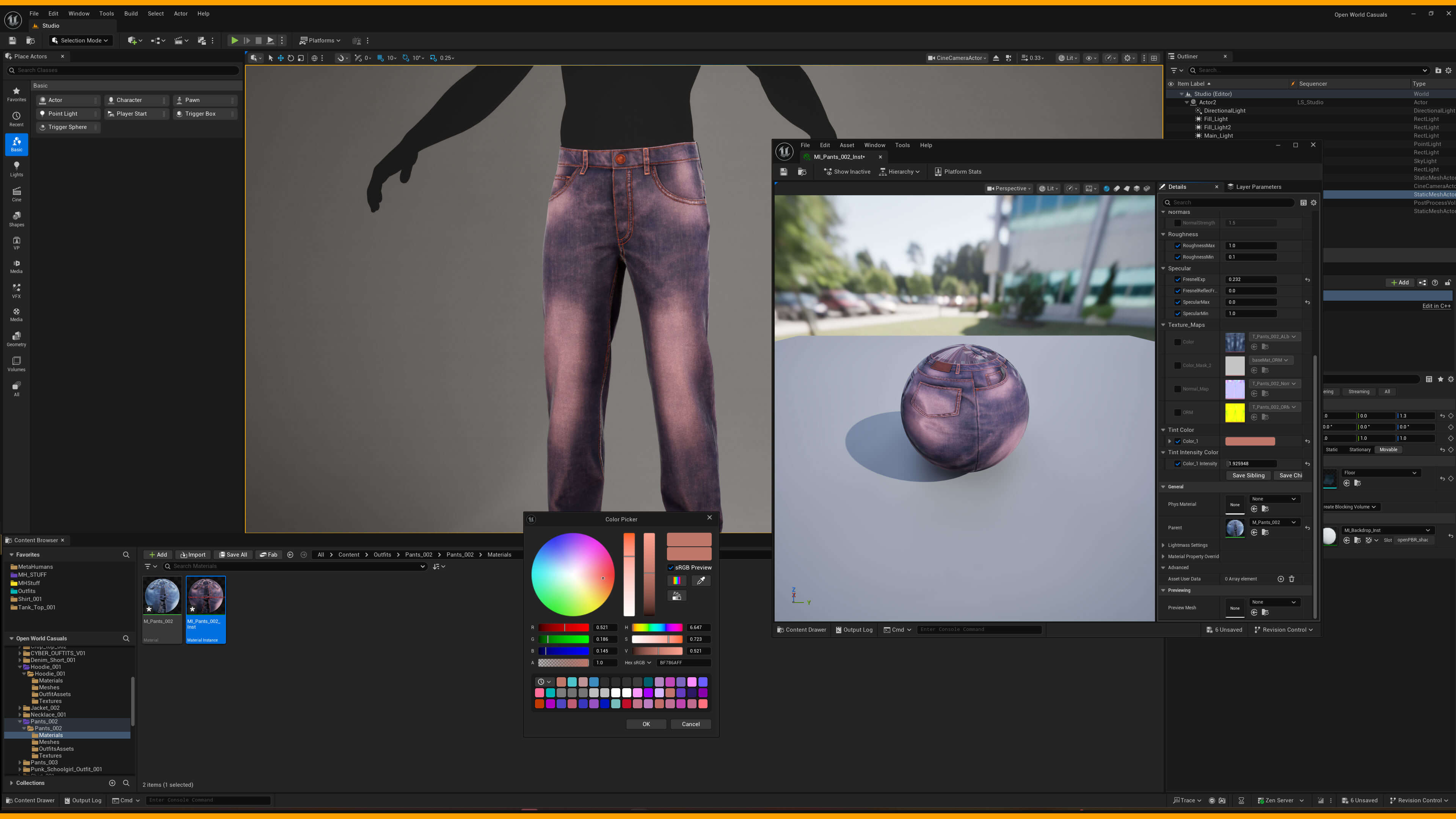Collapse the Texture_Maps section

coord(1163,325)
